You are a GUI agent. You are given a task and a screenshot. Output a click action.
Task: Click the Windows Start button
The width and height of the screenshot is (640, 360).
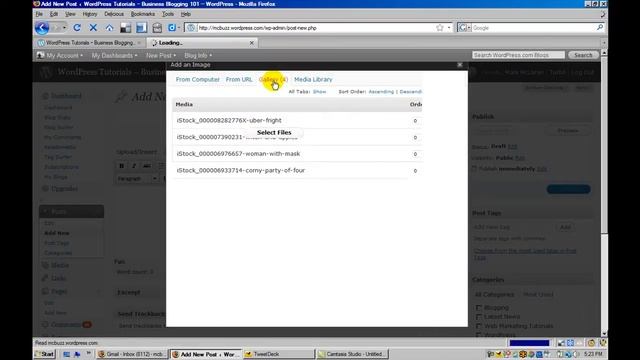pos(44,354)
